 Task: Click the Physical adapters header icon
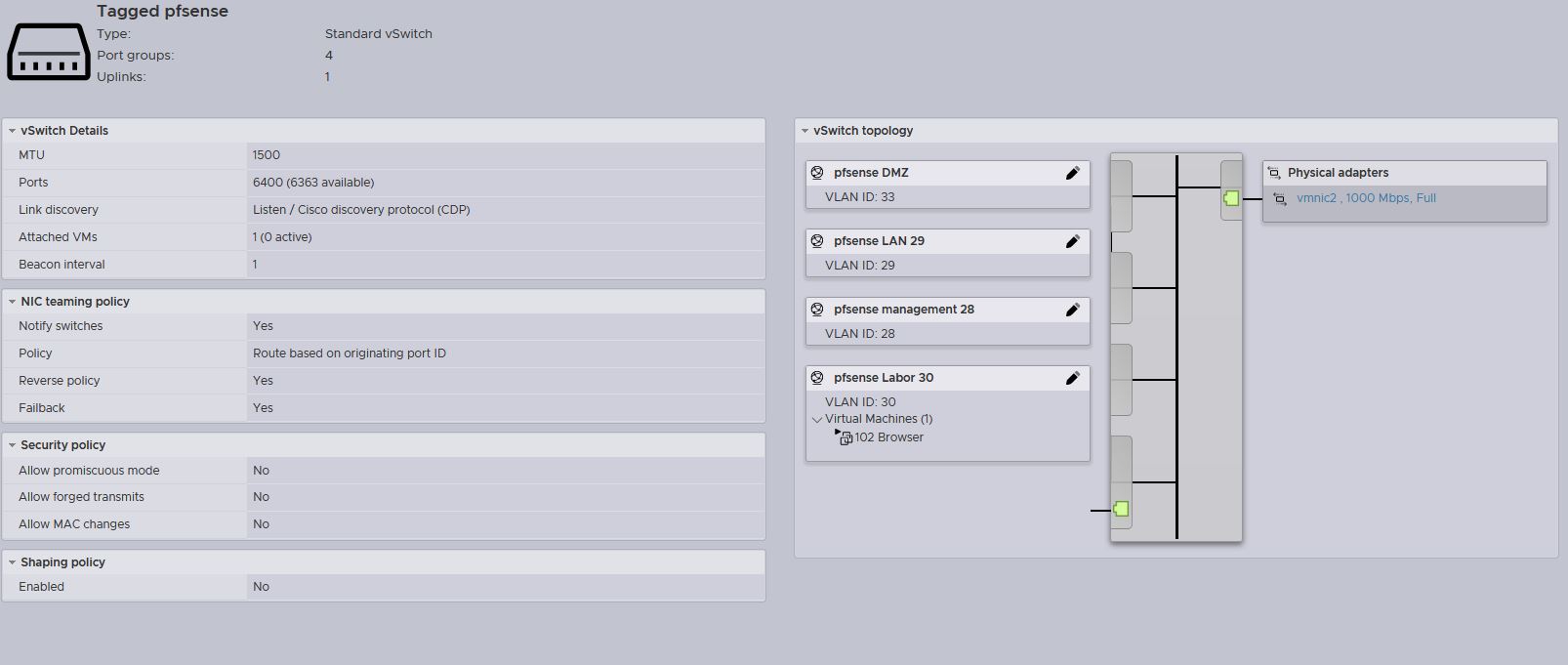pos(1273,173)
